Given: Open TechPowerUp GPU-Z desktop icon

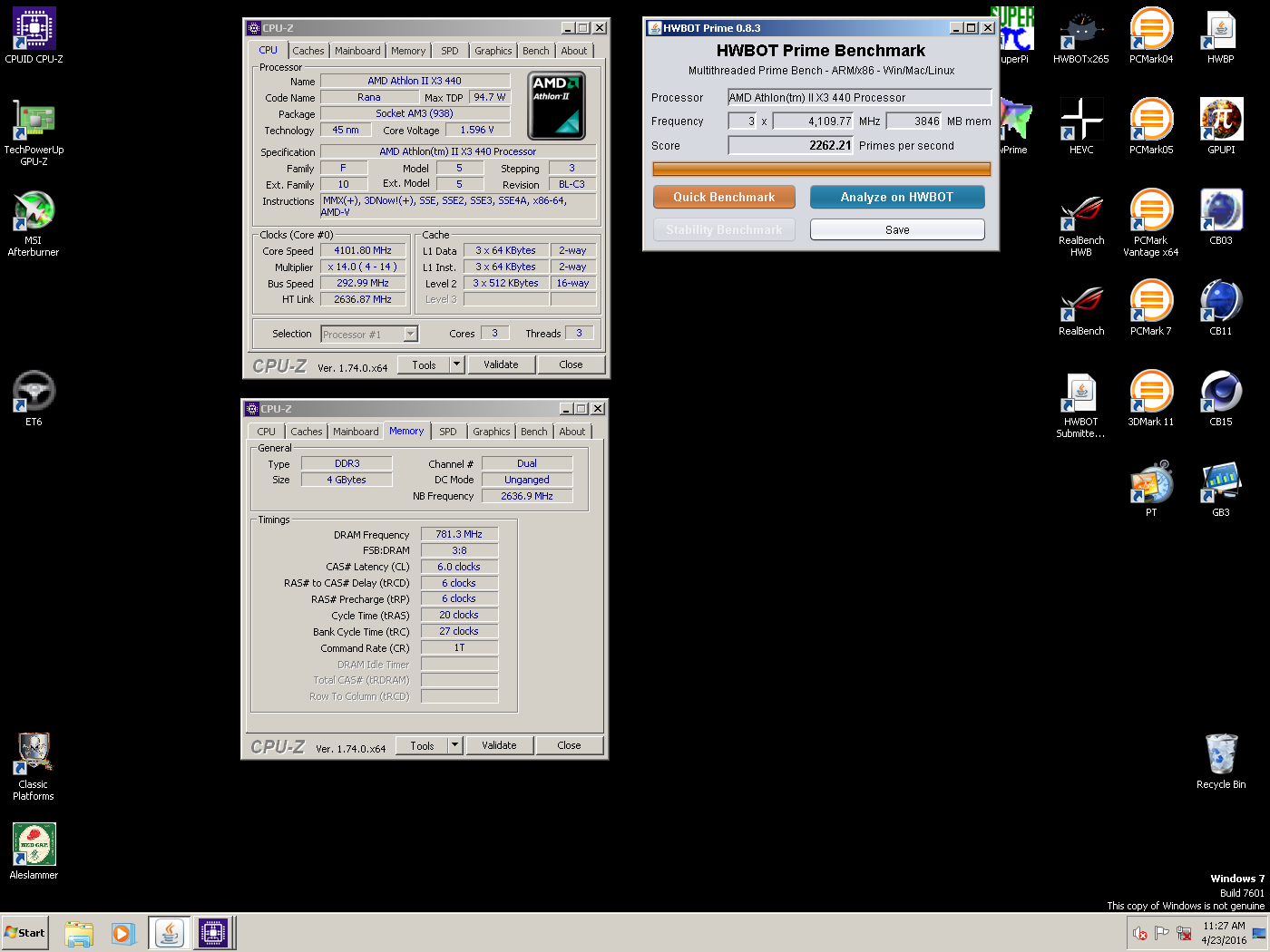Looking at the screenshot, I should pyautogui.click(x=34, y=132).
